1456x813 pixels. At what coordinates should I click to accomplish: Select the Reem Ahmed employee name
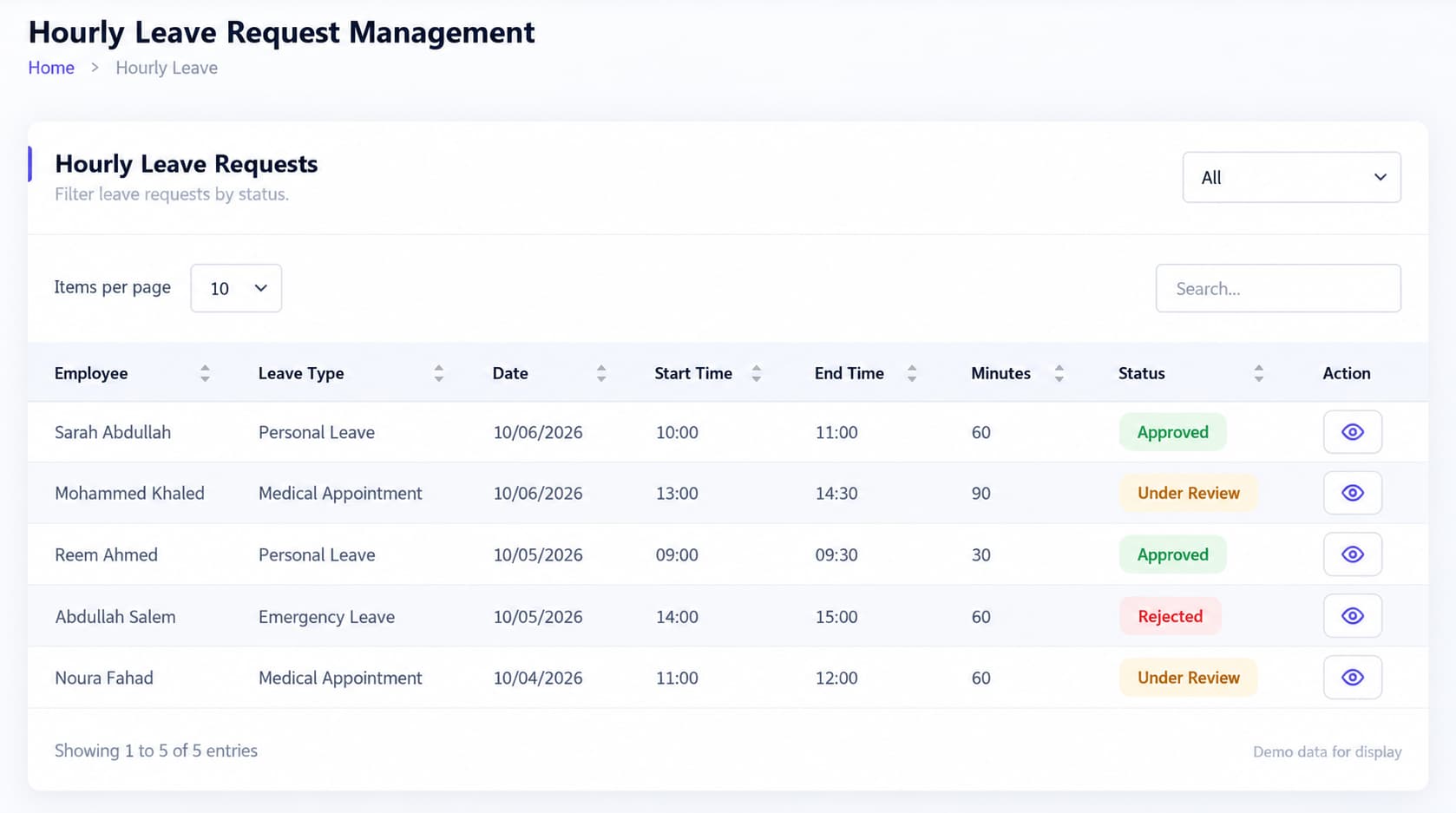point(106,554)
